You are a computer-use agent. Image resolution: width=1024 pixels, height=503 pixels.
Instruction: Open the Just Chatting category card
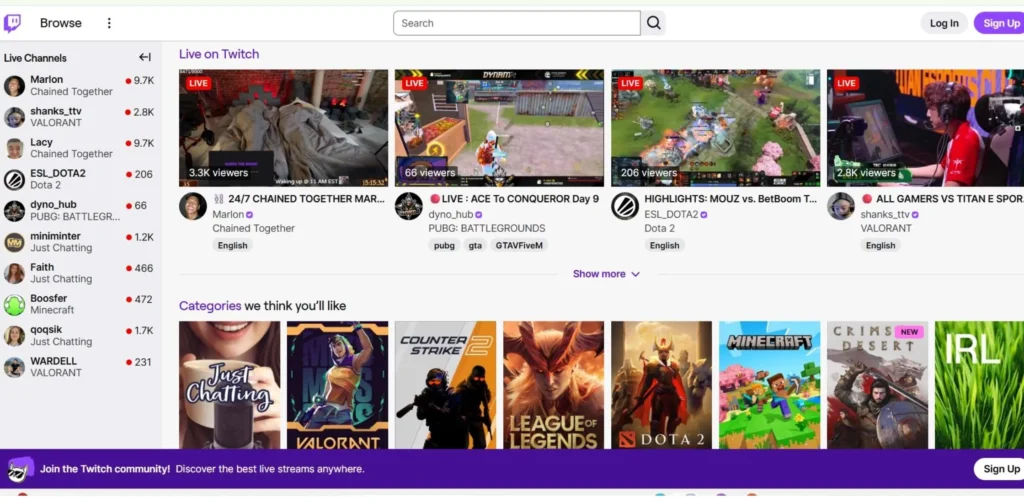pyautogui.click(x=229, y=385)
